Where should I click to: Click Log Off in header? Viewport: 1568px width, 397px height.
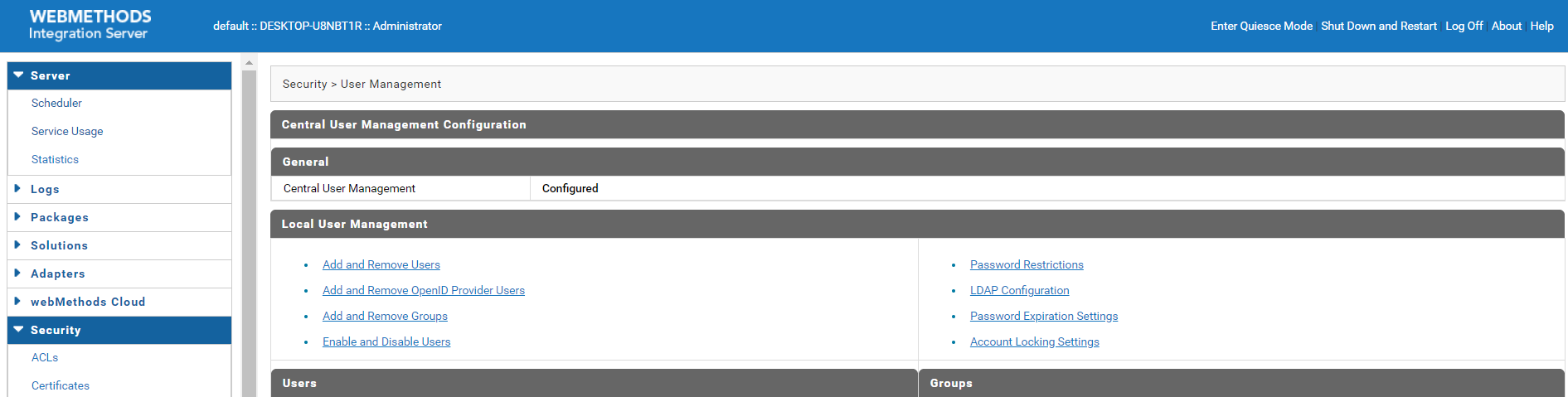point(1464,26)
